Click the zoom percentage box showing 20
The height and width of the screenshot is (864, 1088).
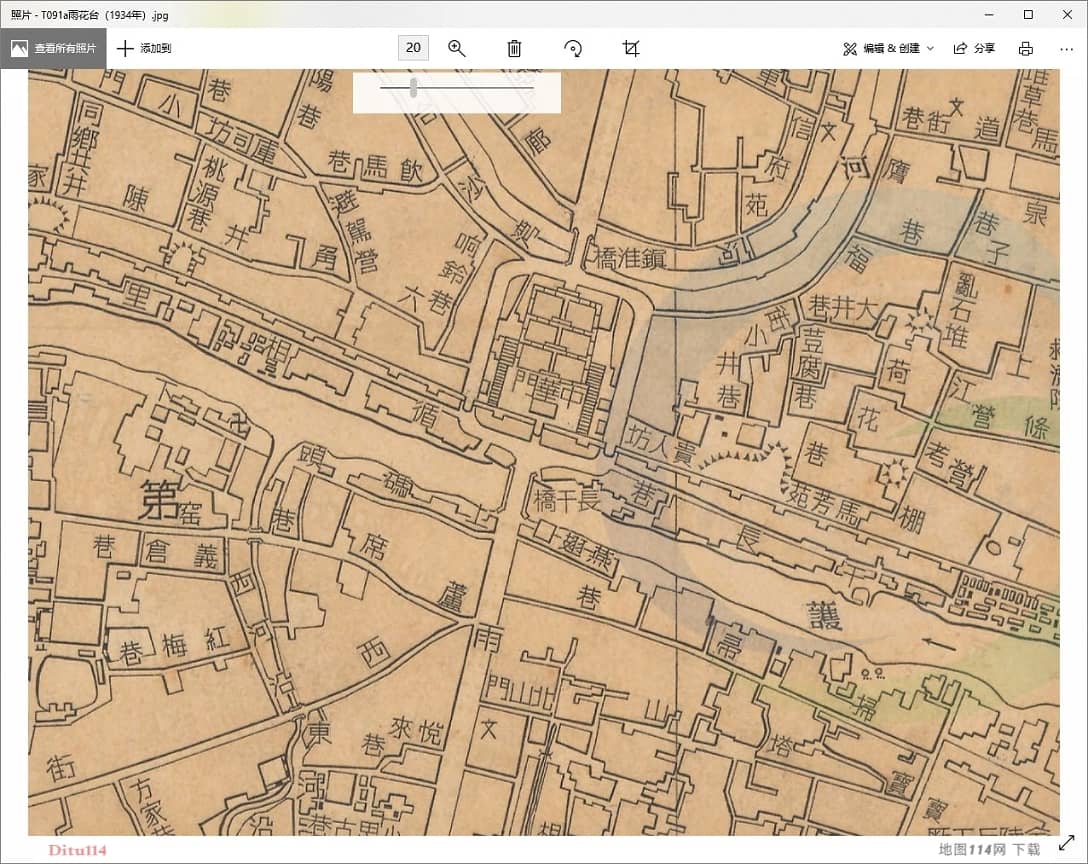coord(413,48)
